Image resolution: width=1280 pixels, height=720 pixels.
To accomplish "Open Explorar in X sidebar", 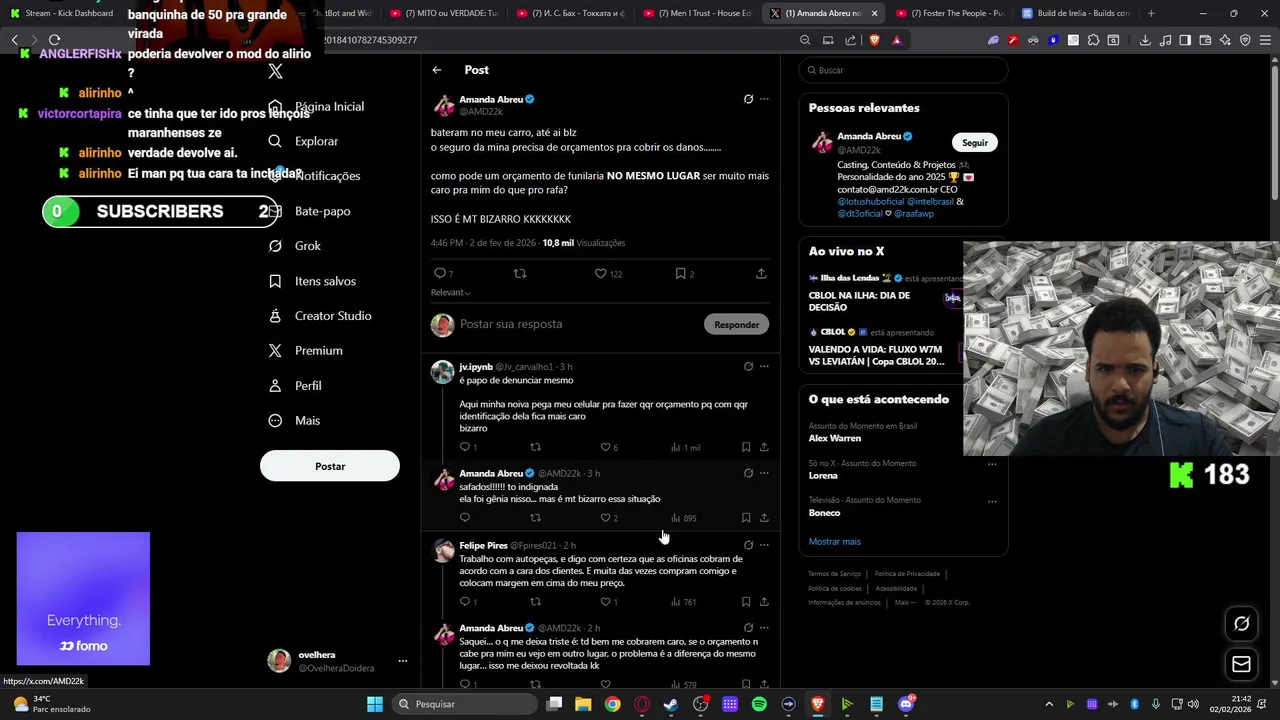I will 316,141.
